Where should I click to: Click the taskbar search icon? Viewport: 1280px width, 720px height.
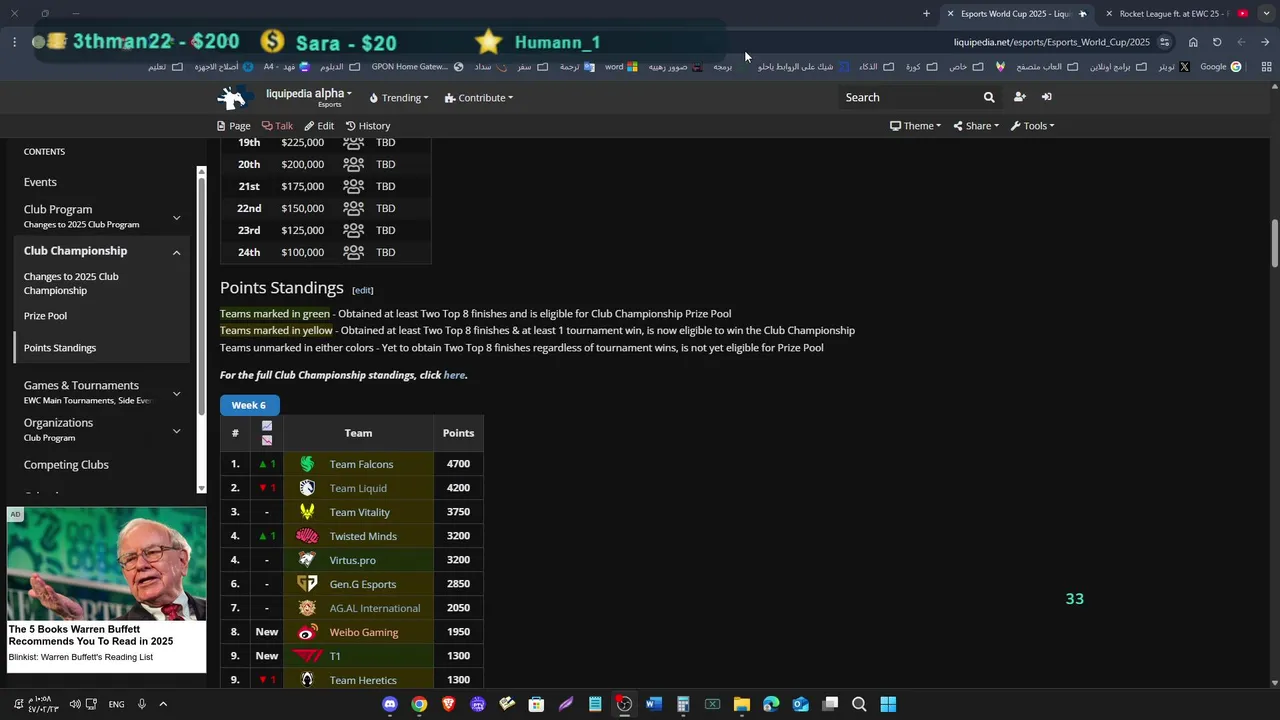pyautogui.click(x=859, y=704)
